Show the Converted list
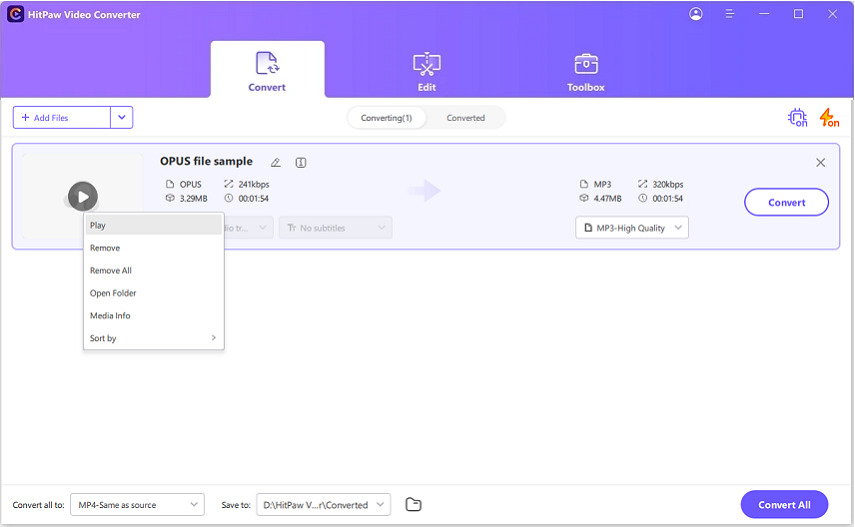This screenshot has height=527, width=855. click(466, 118)
